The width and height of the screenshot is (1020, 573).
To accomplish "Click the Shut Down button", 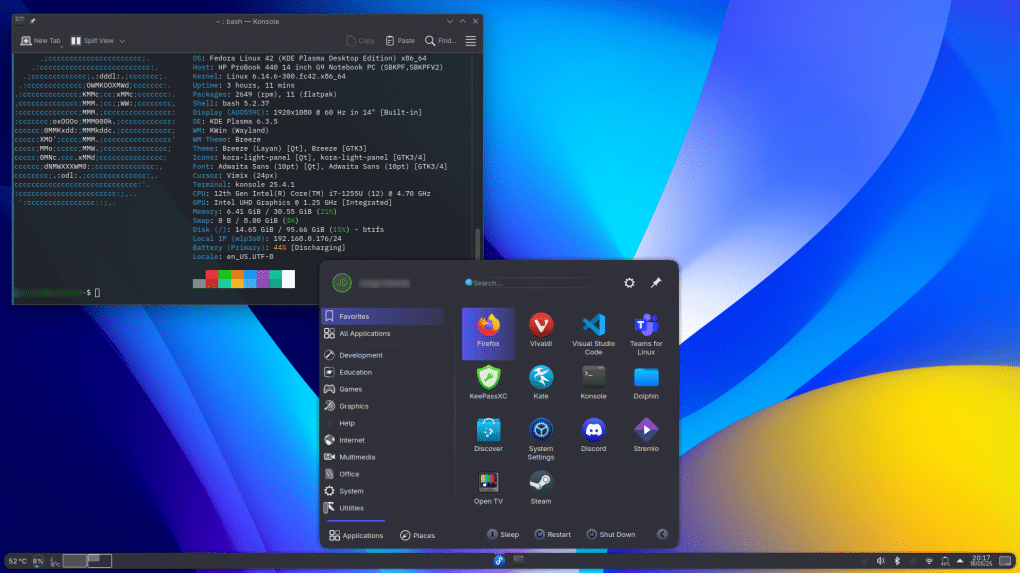I will (x=610, y=535).
